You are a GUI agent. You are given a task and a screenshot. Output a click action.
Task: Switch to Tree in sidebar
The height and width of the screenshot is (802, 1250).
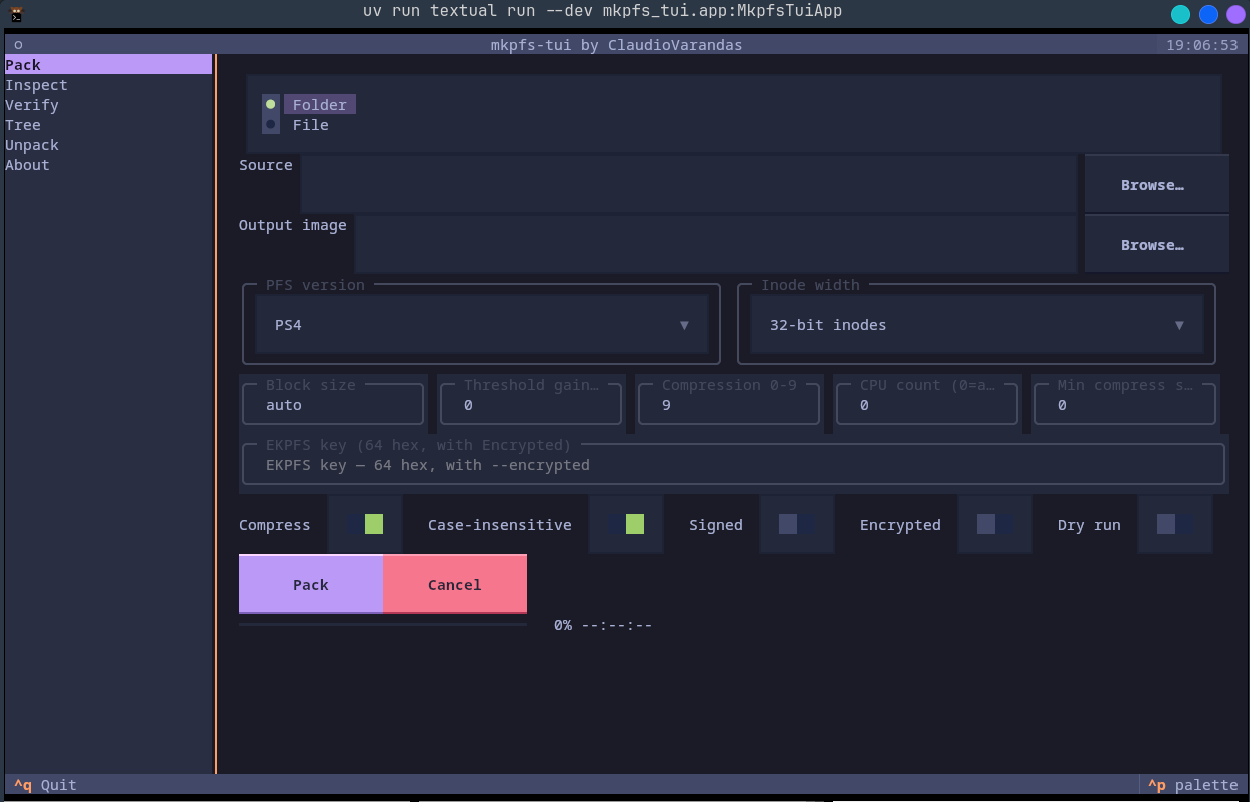coord(108,125)
